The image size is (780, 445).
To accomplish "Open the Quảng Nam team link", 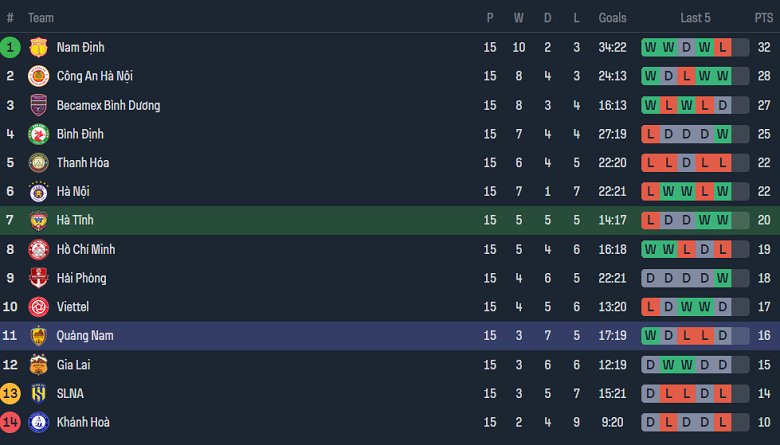I will [85, 336].
